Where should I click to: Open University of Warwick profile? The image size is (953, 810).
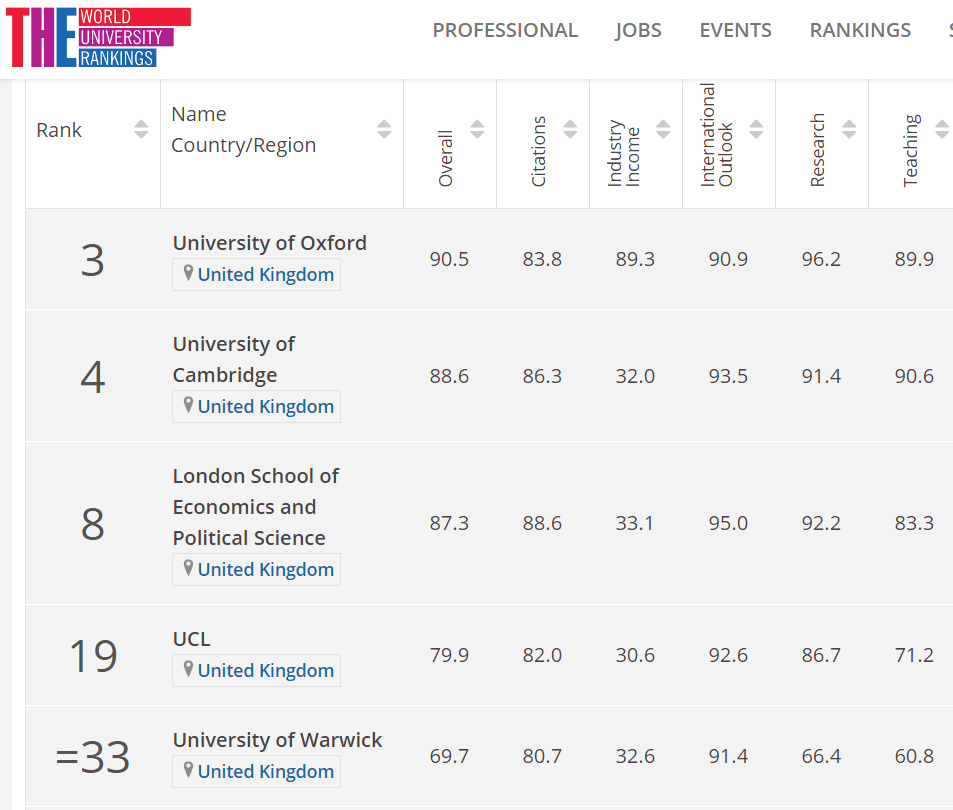pyautogui.click(x=277, y=740)
